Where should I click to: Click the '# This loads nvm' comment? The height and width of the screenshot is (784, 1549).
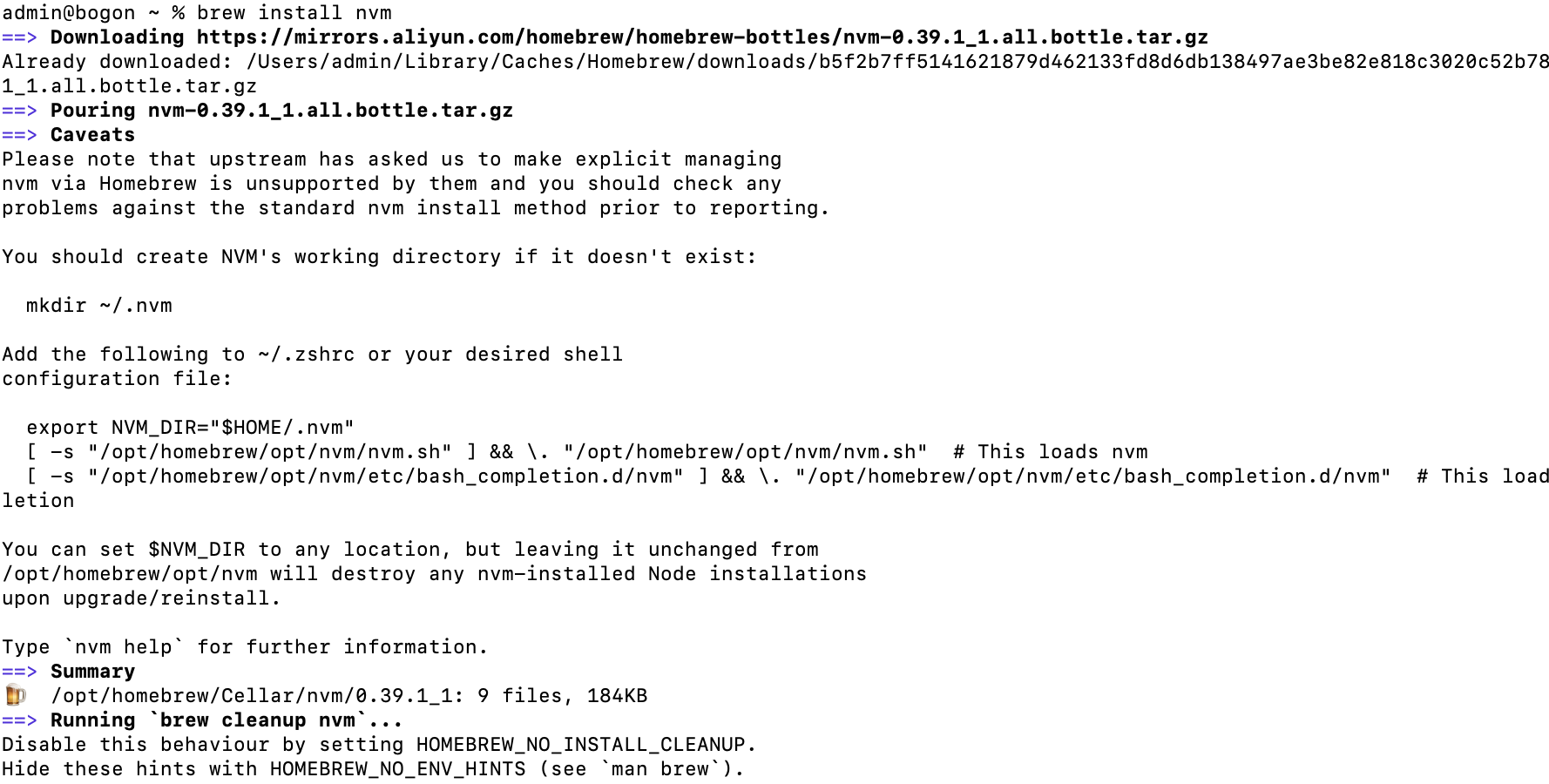tap(1051, 452)
